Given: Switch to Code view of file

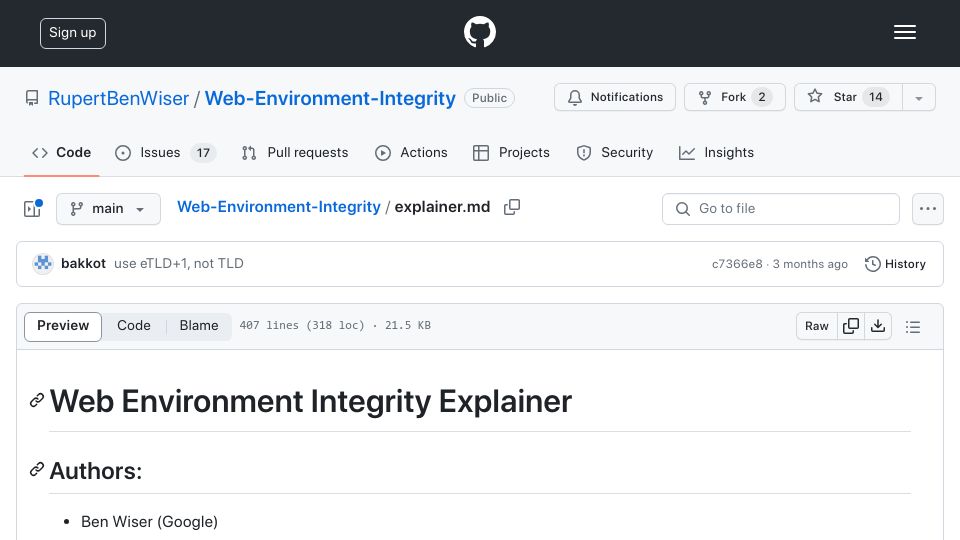Looking at the screenshot, I should coord(134,326).
